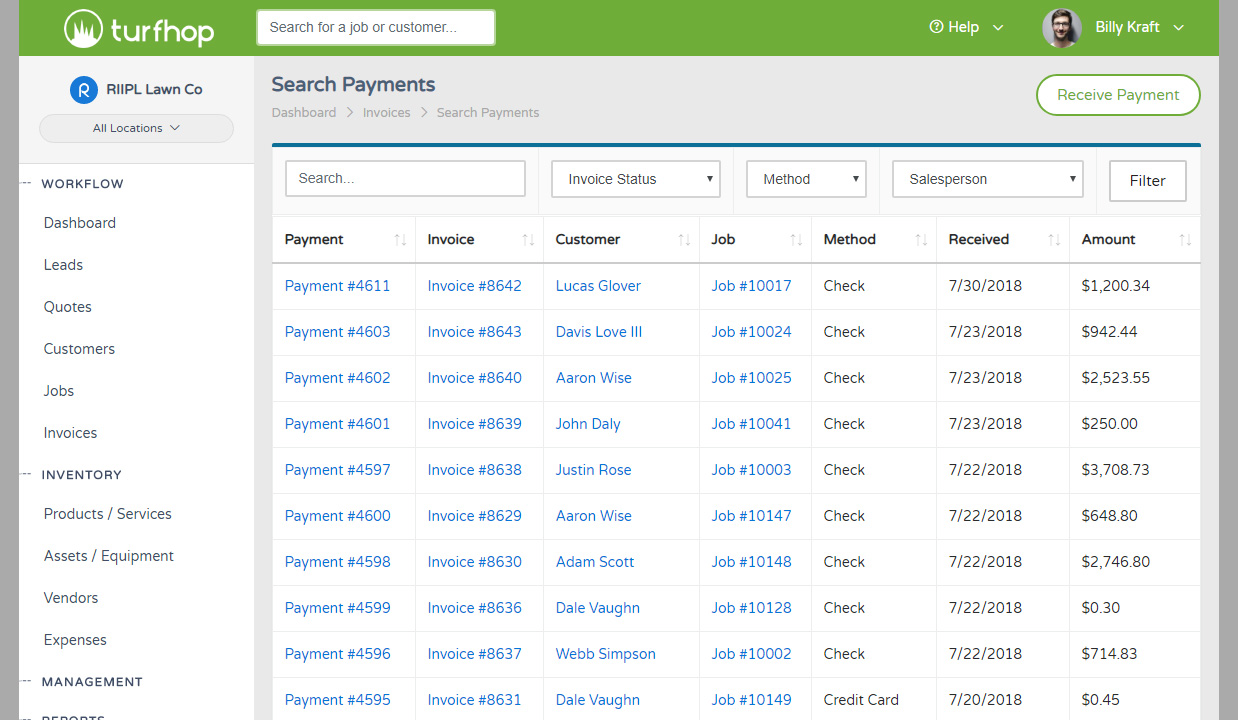Open Payment #4611 details
The image size is (1238, 720).
click(337, 285)
